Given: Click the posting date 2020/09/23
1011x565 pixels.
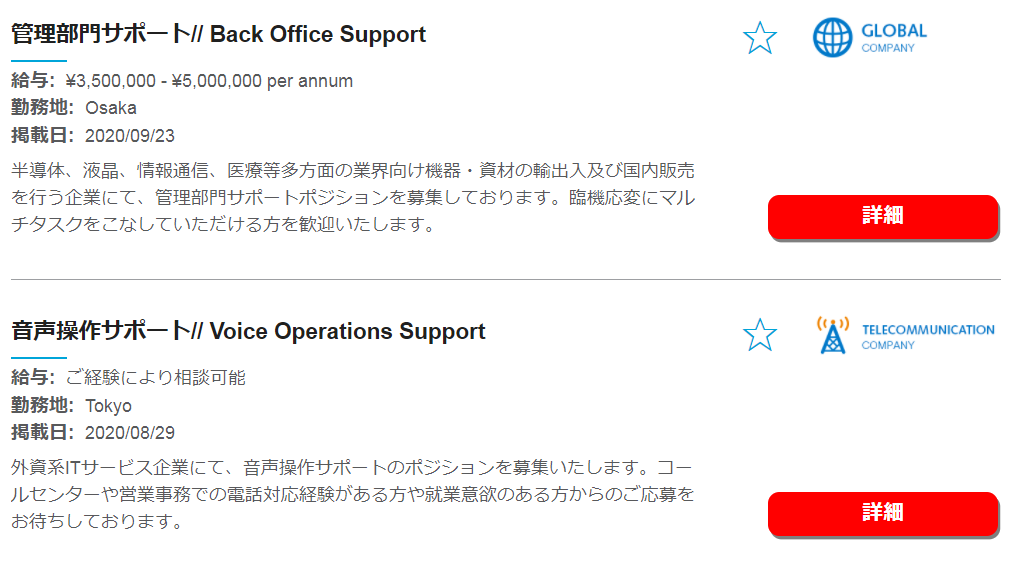Looking at the screenshot, I should pos(130,136).
